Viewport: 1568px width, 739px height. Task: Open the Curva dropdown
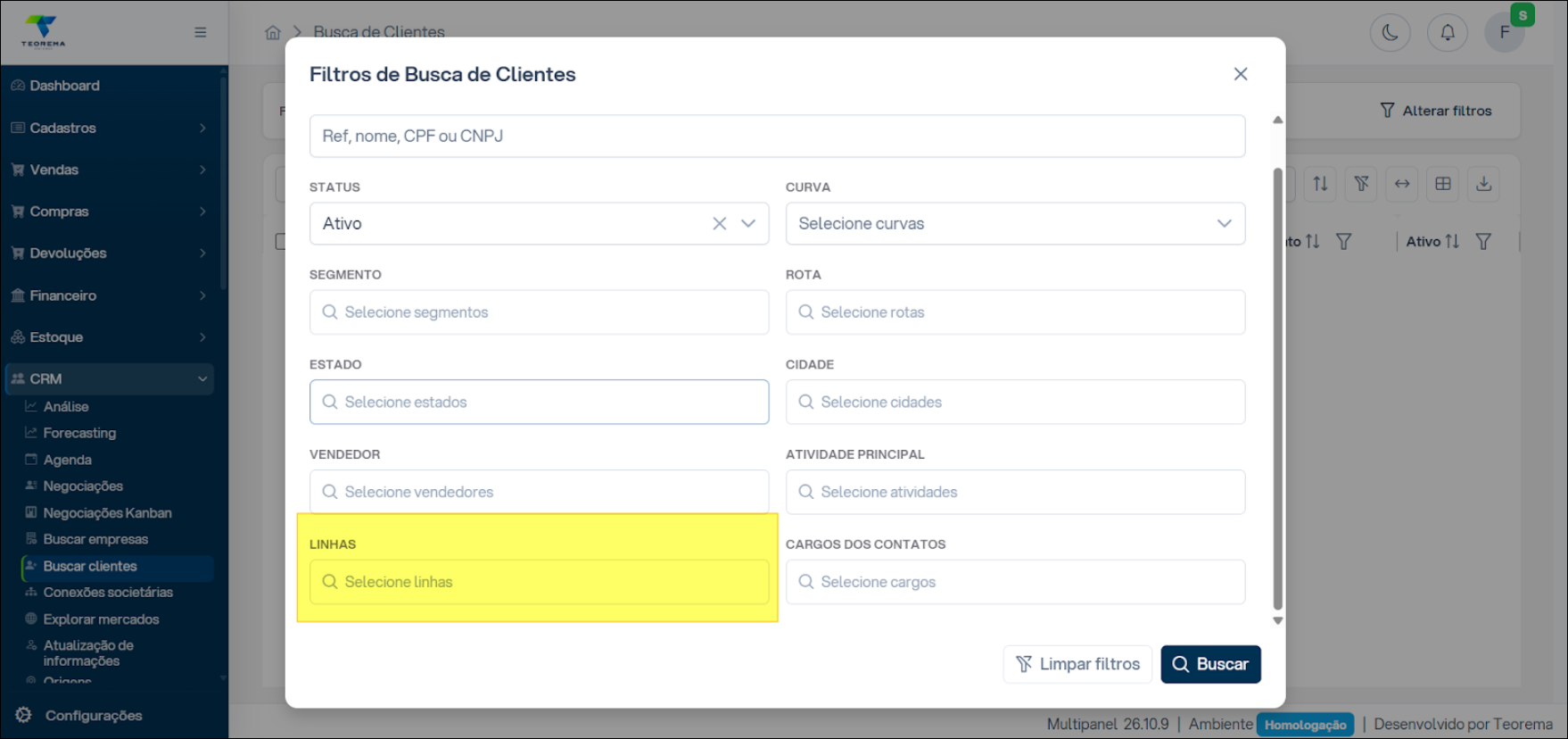point(1015,224)
